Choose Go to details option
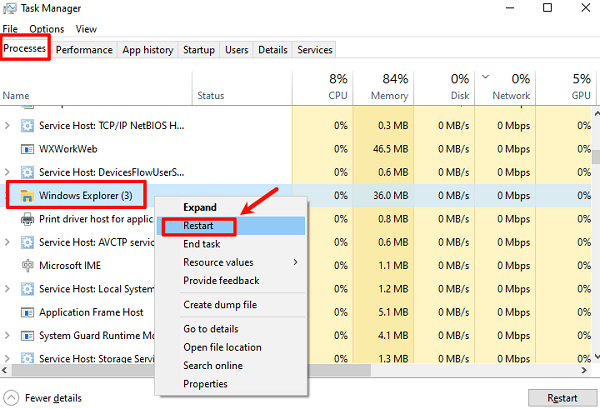 (231, 329)
